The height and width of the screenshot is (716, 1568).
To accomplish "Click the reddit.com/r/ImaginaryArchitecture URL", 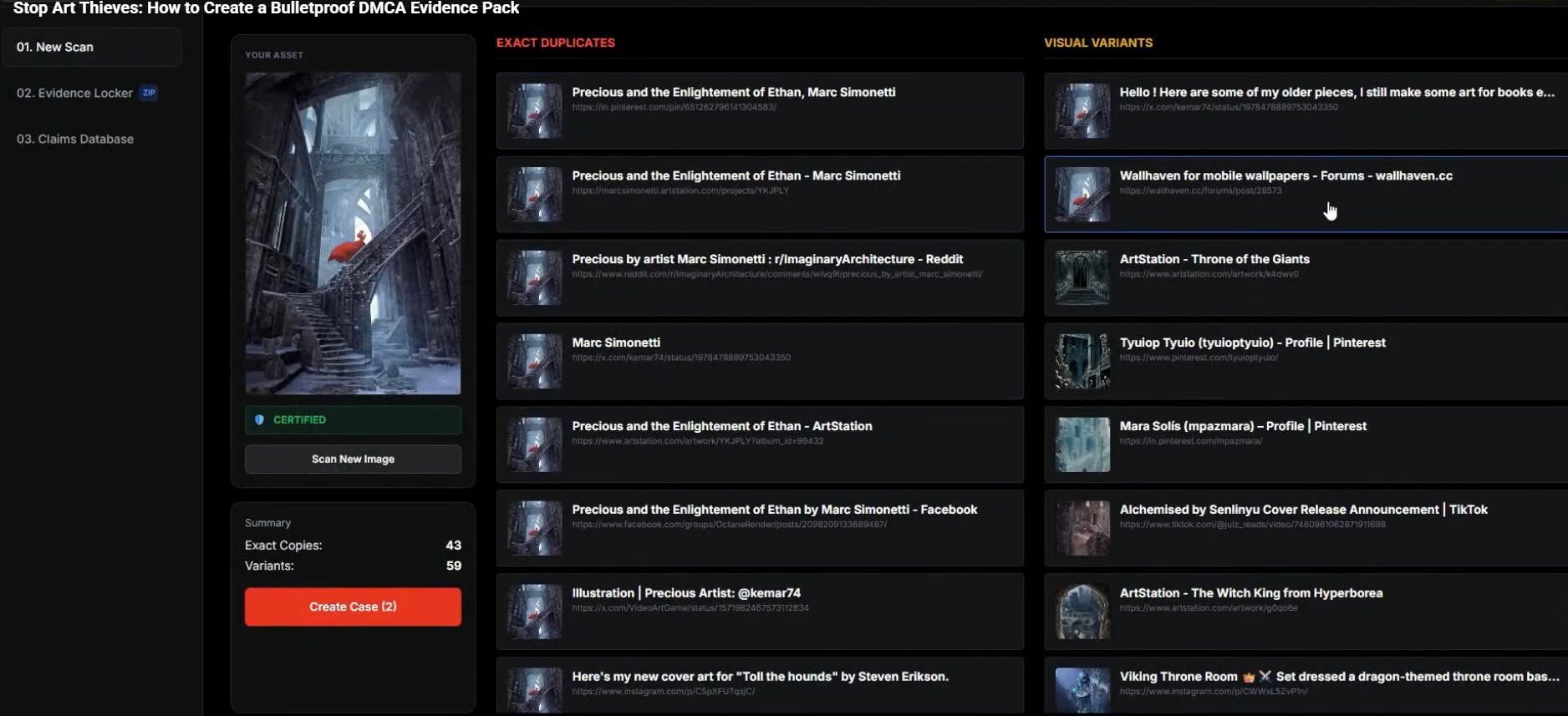I will tap(777, 274).
